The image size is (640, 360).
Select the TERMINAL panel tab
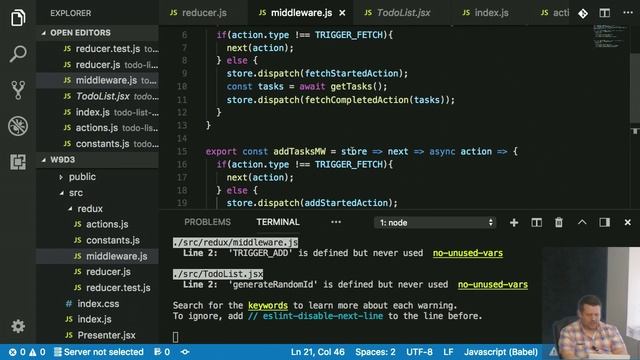[278, 222]
